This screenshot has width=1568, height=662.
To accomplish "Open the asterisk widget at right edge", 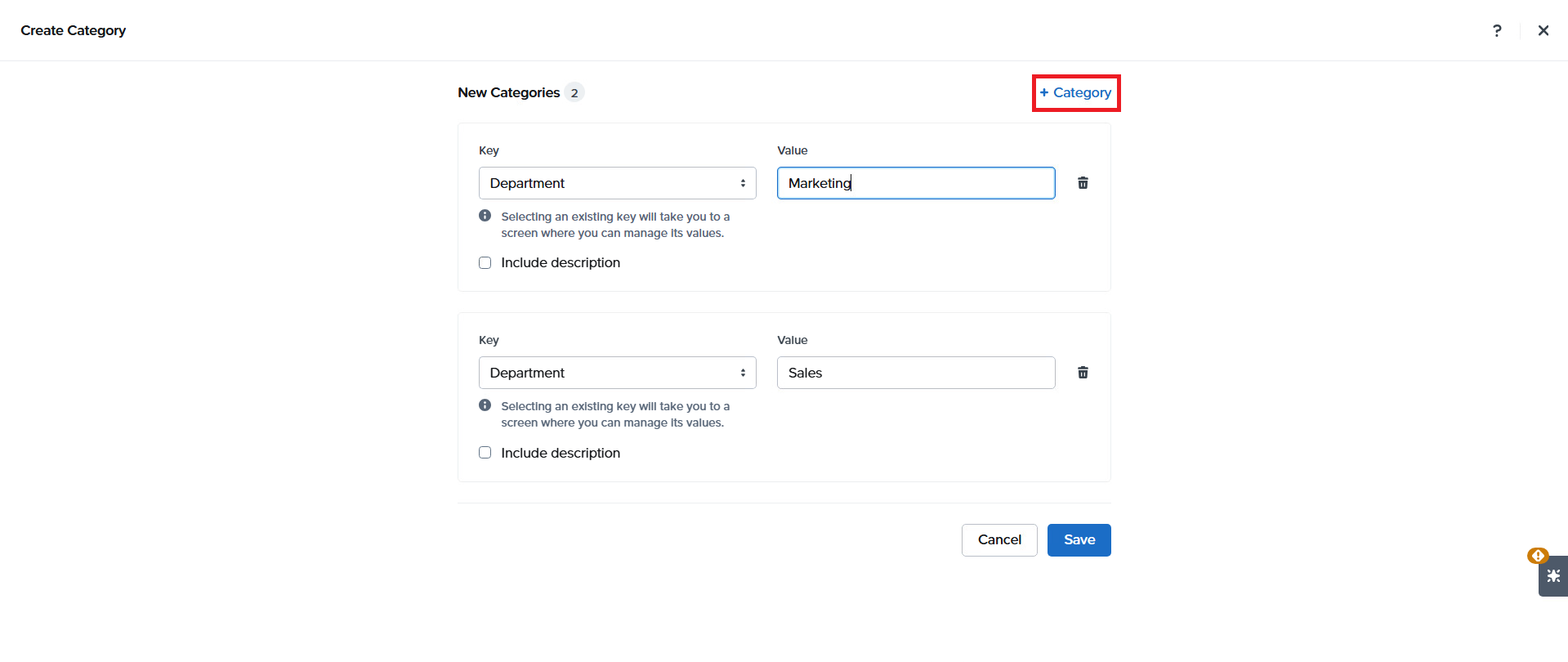I will pos(1553,576).
